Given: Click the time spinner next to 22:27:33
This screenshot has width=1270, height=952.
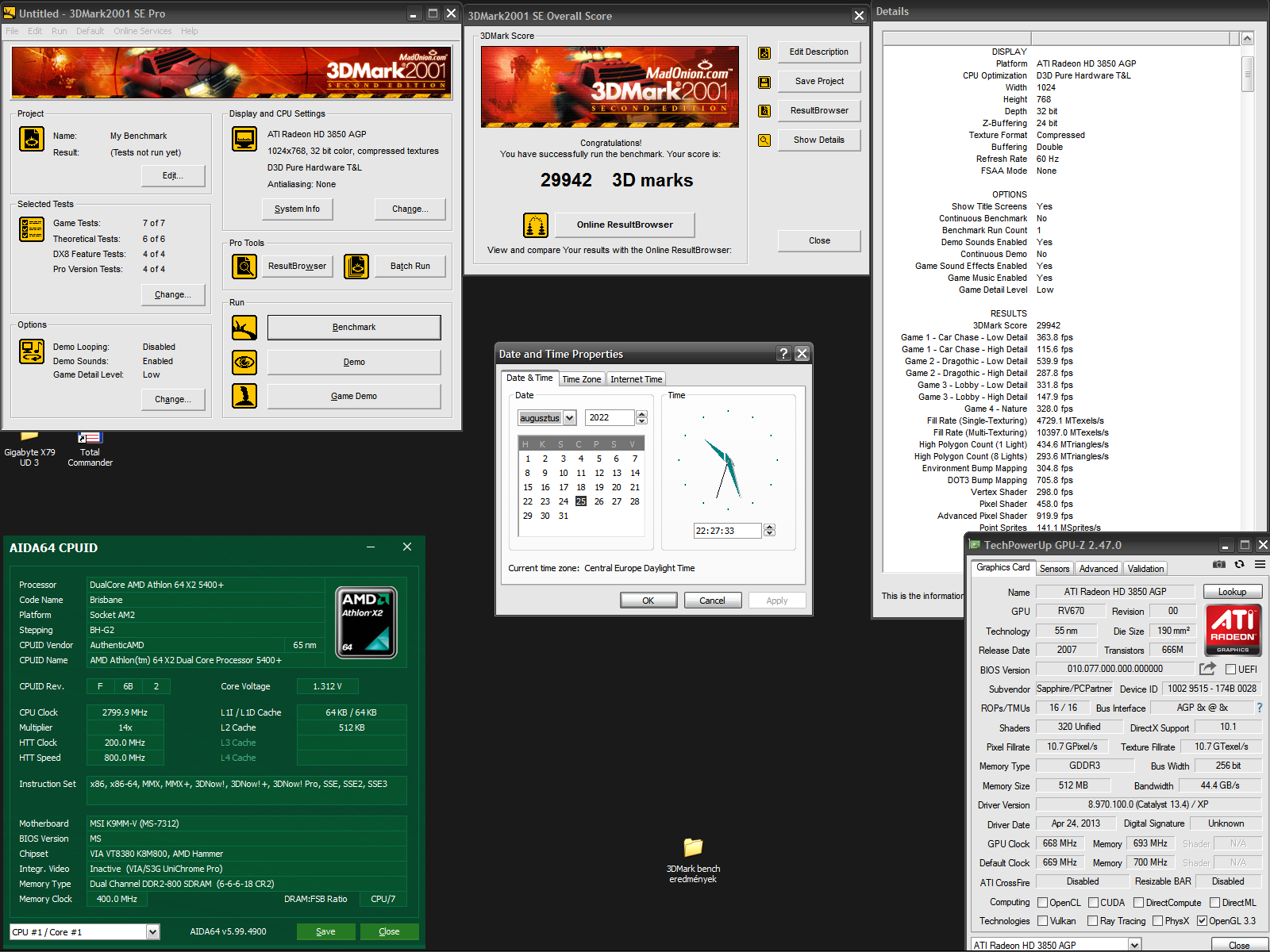Looking at the screenshot, I should [768, 531].
